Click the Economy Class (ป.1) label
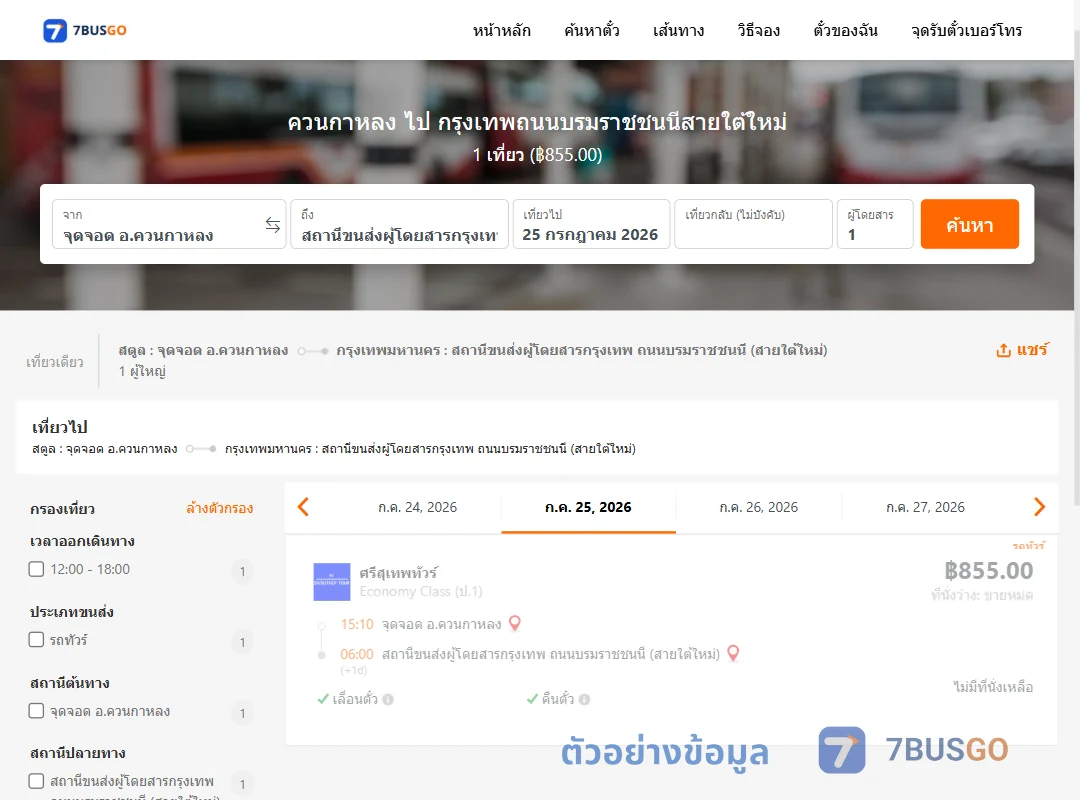Screen dimensions: 1080x800 pyautogui.click(x=421, y=591)
